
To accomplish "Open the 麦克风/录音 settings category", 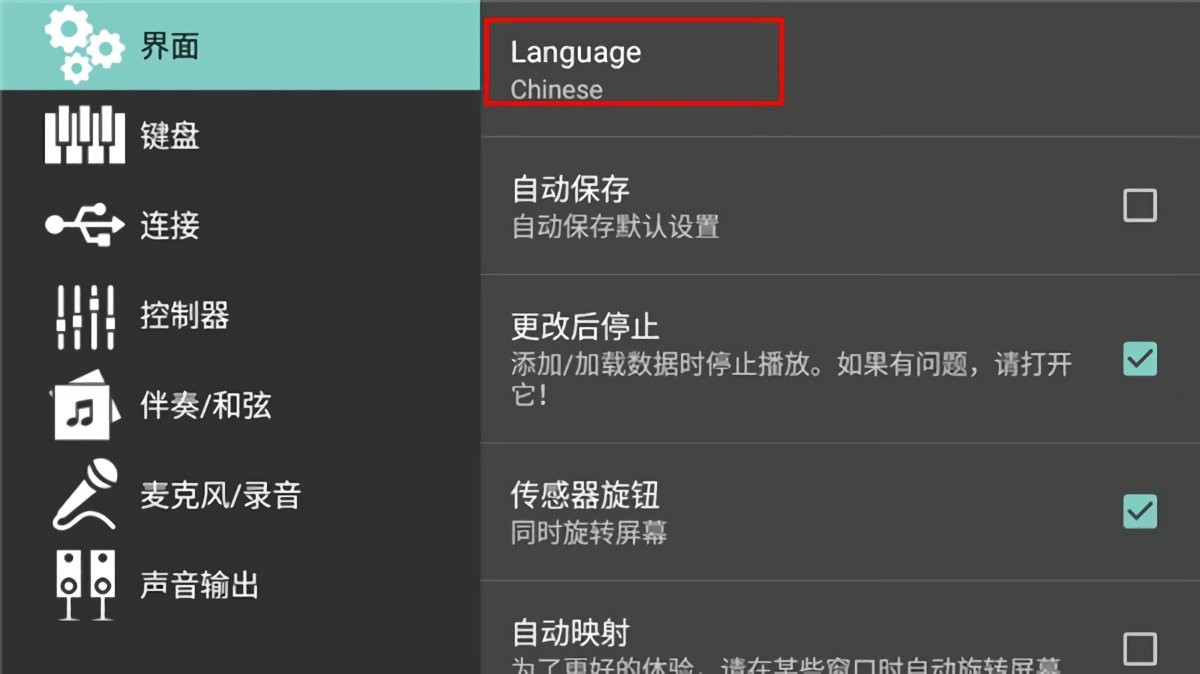I will click(240, 495).
